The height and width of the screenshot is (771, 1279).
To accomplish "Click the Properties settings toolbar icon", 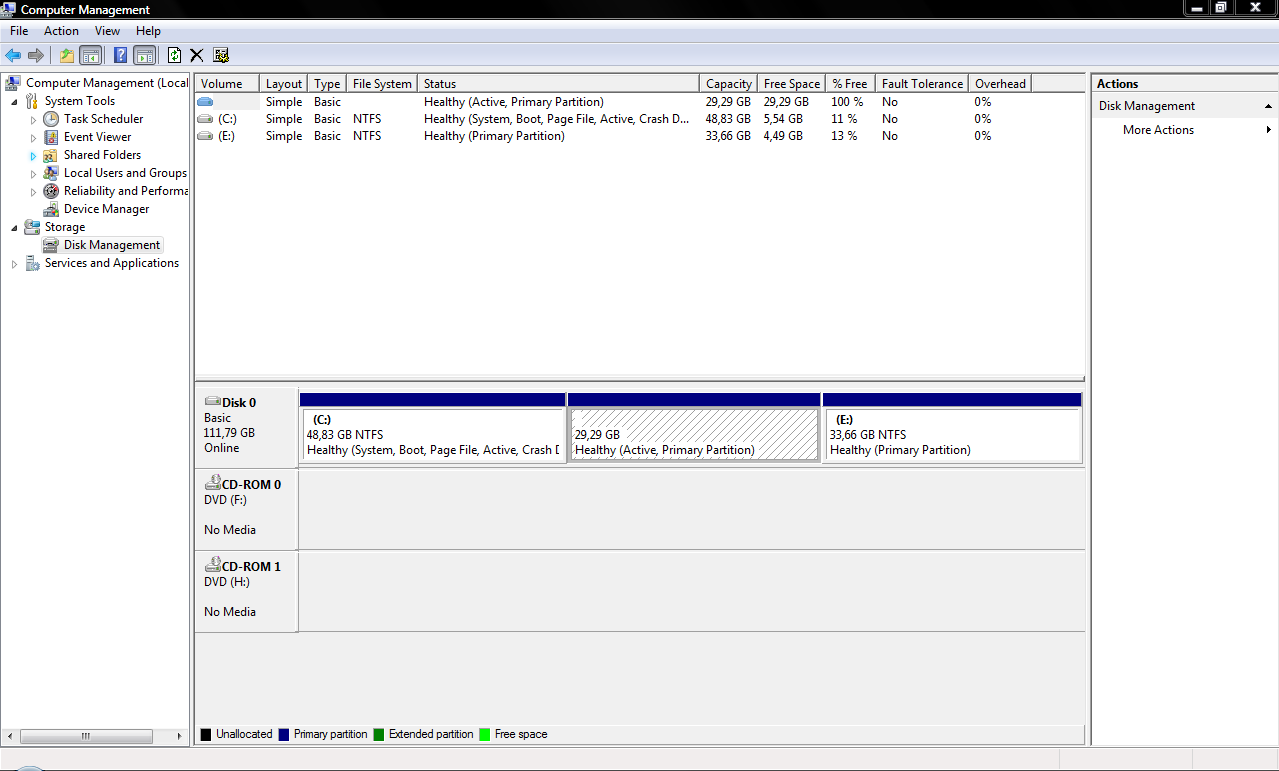I will (221, 56).
